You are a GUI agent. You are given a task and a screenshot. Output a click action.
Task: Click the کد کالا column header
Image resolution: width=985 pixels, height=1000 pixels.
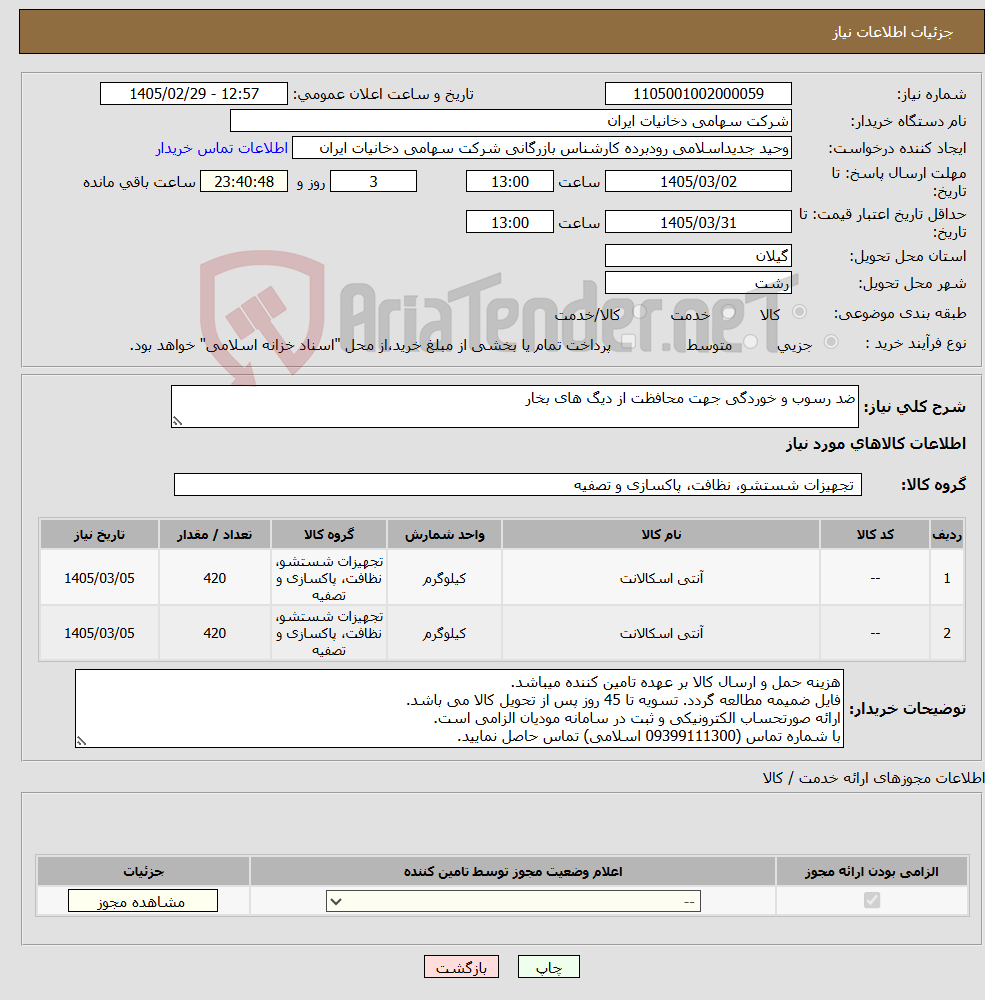[875, 534]
